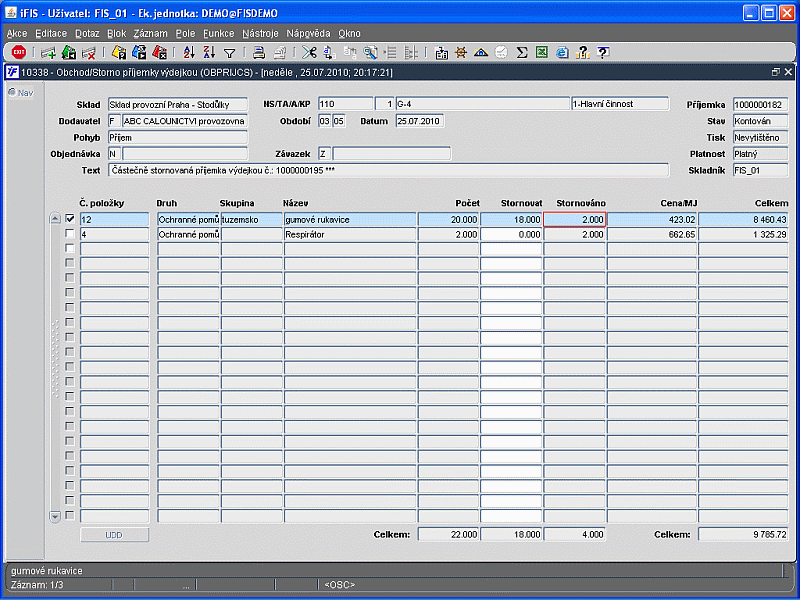Click the descending sort toolbar icon
Viewport: 800px width, 600px height.
point(208,52)
